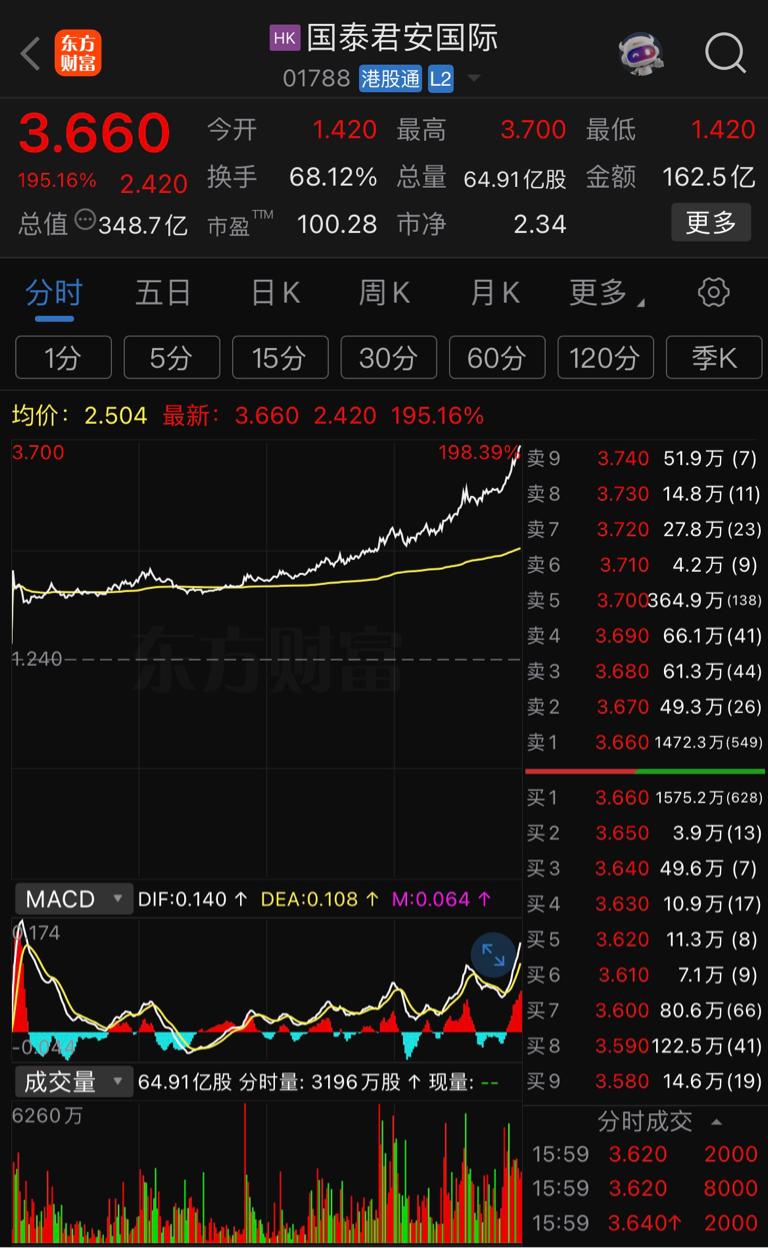Screen dimensions: 768x1248
Task: Tap the large 3.660 current price
Action: [x=95, y=133]
